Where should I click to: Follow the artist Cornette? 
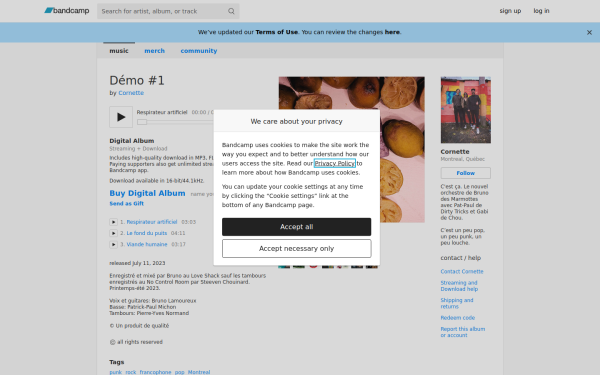[x=466, y=173]
